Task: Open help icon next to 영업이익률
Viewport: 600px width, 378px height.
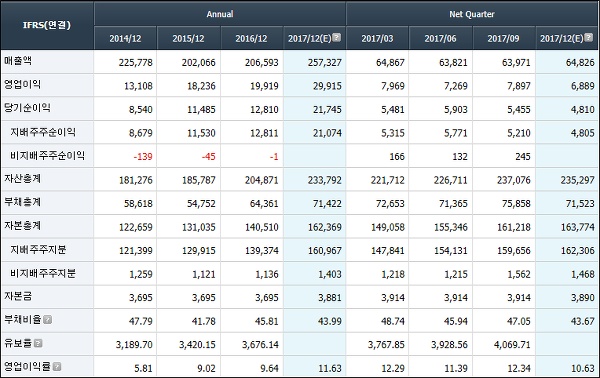Action: click(57, 367)
